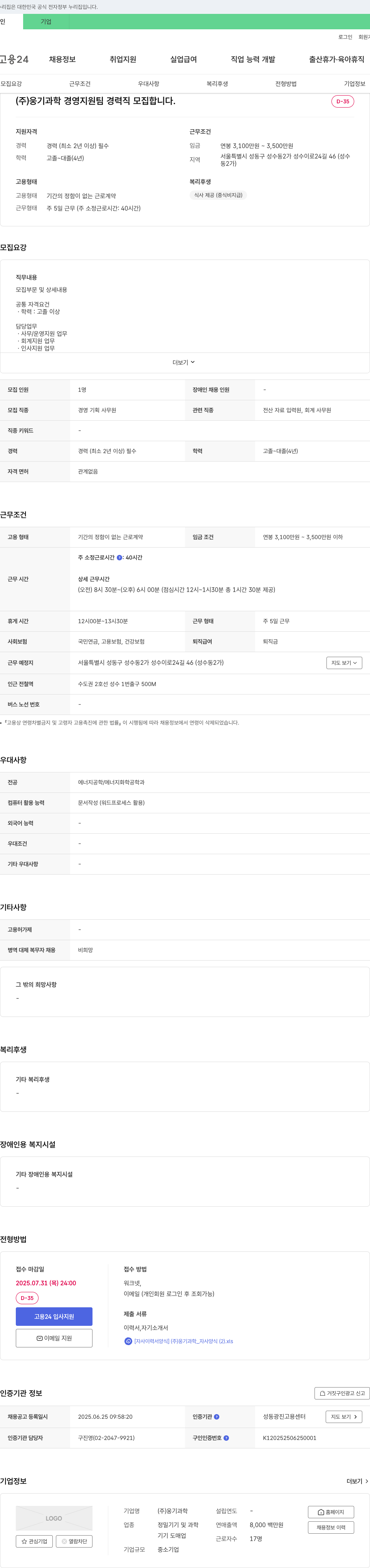Open the 출산휴가·육아휴직 menu
The width and height of the screenshot is (370, 1568).
[x=336, y=59]
